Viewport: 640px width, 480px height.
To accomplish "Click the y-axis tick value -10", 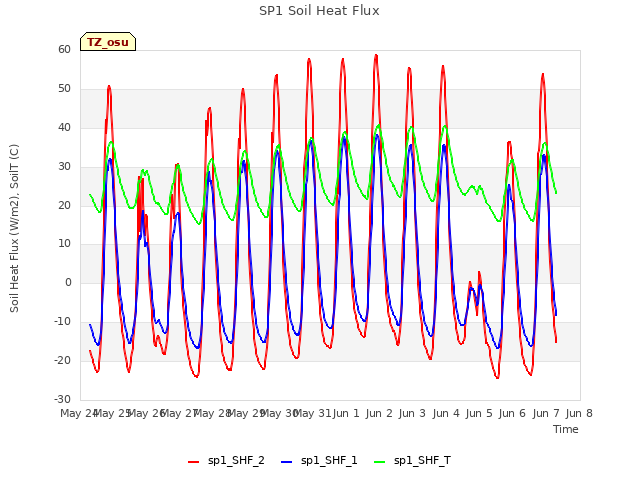I will (62, 321).
